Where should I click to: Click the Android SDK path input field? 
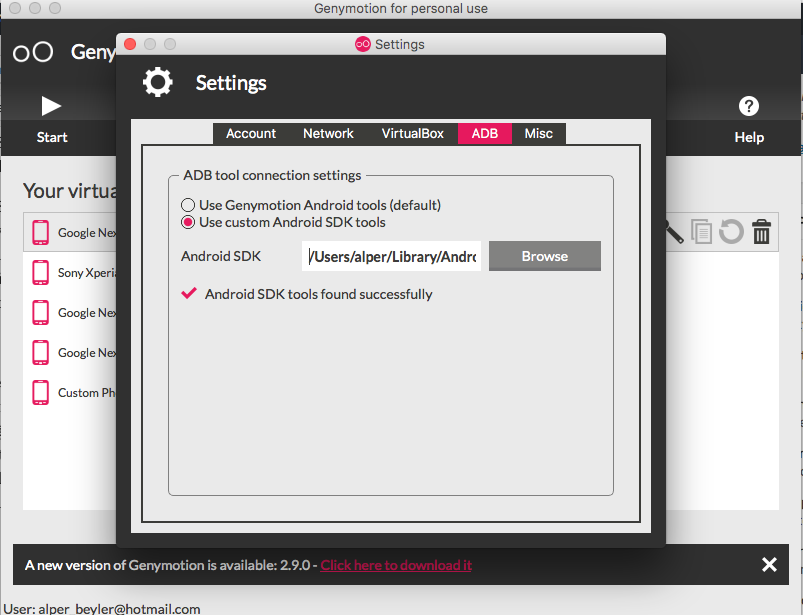391,256
